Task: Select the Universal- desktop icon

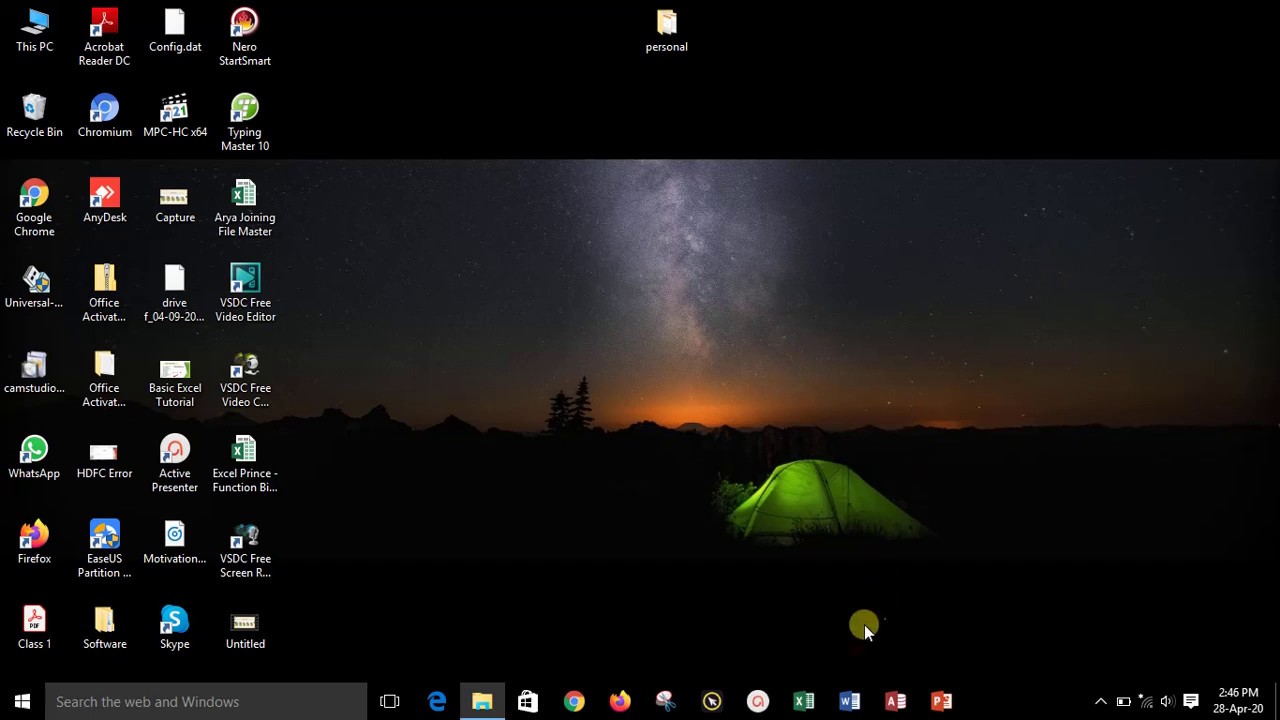Action: pos(34,287)
